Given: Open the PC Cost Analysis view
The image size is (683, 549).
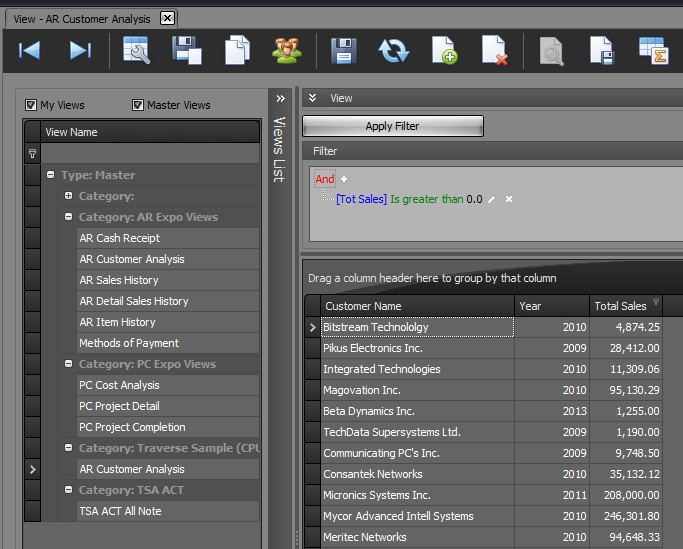Looking at the screenshot, I should tap(168, 385).
